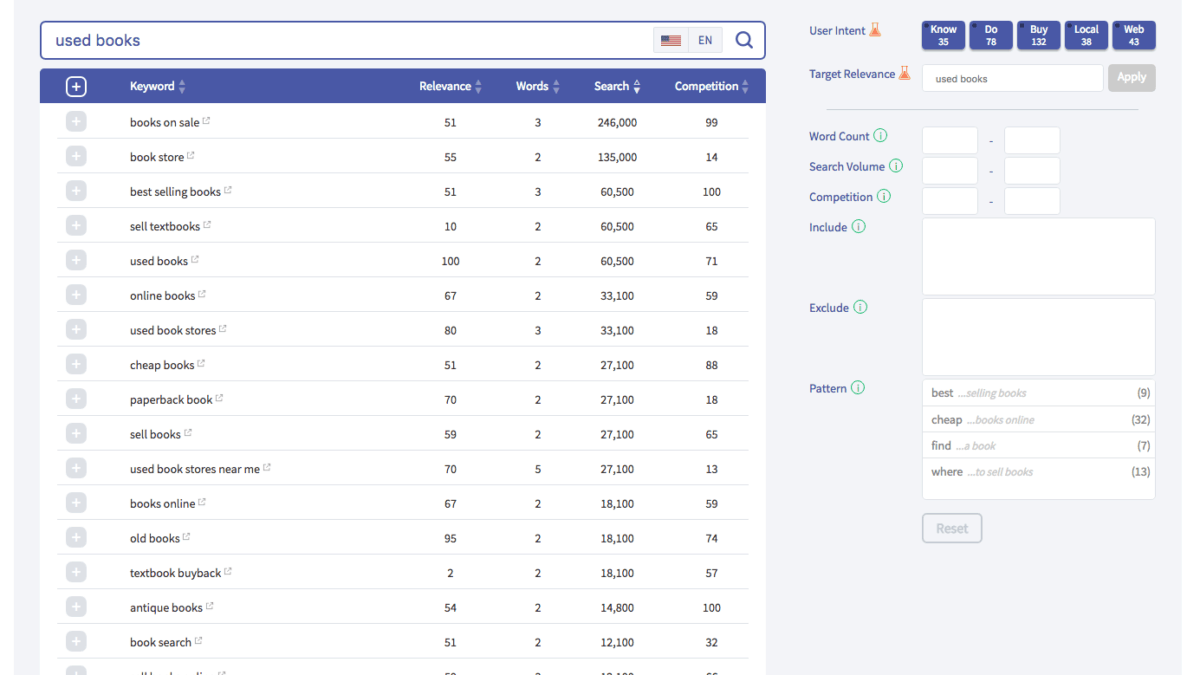Toggle the Do intent filter

click(x=991, y=35)
